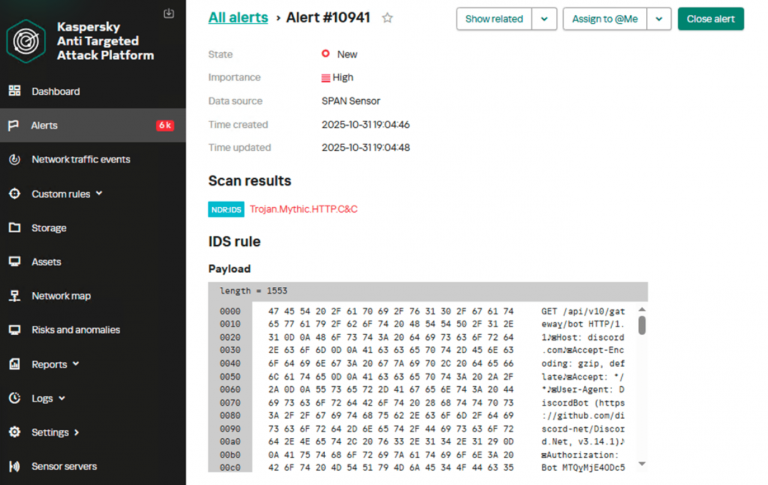Viewport: 768px width, 485px height.
Task: Click the Scan results heading
Action: pos(250,181)
